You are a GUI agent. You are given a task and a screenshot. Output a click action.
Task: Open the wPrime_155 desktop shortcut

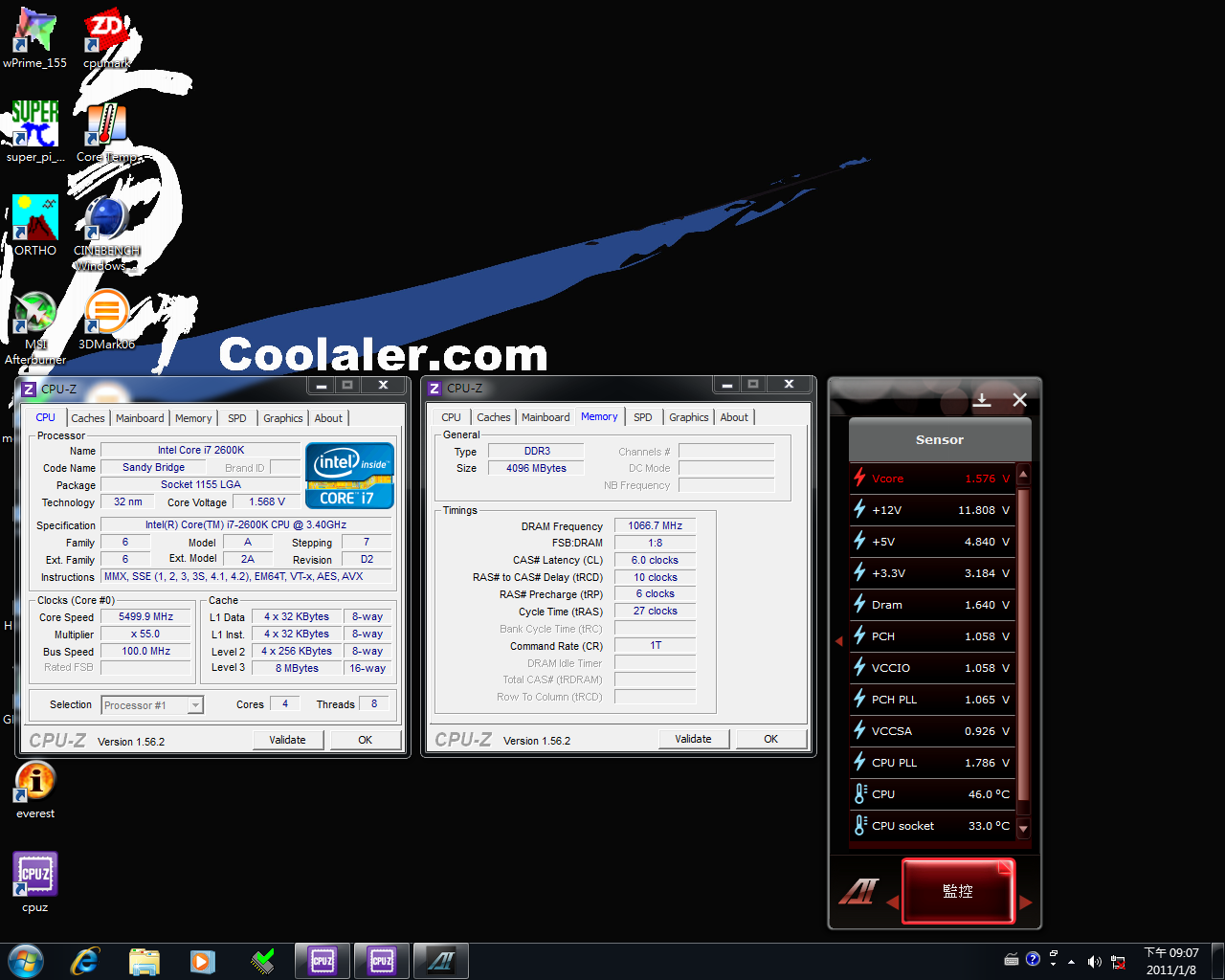coord(34,38)
